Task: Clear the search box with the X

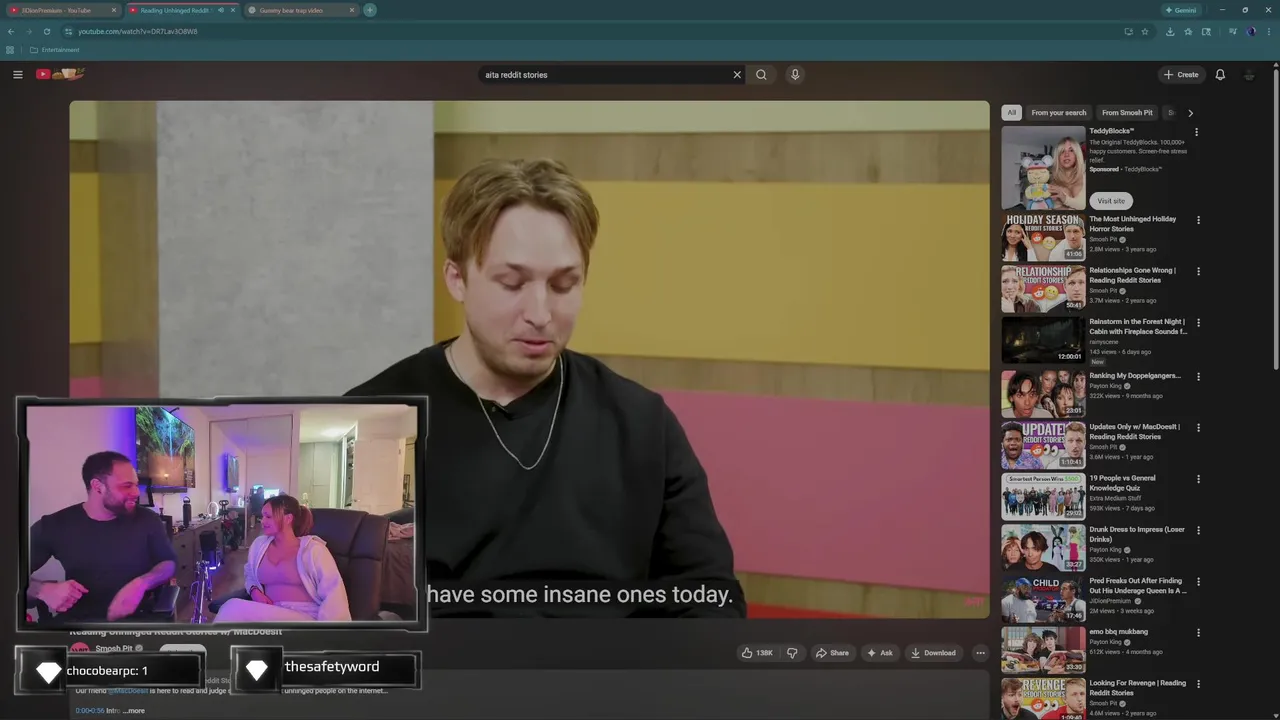Action: tap(737, 74)
